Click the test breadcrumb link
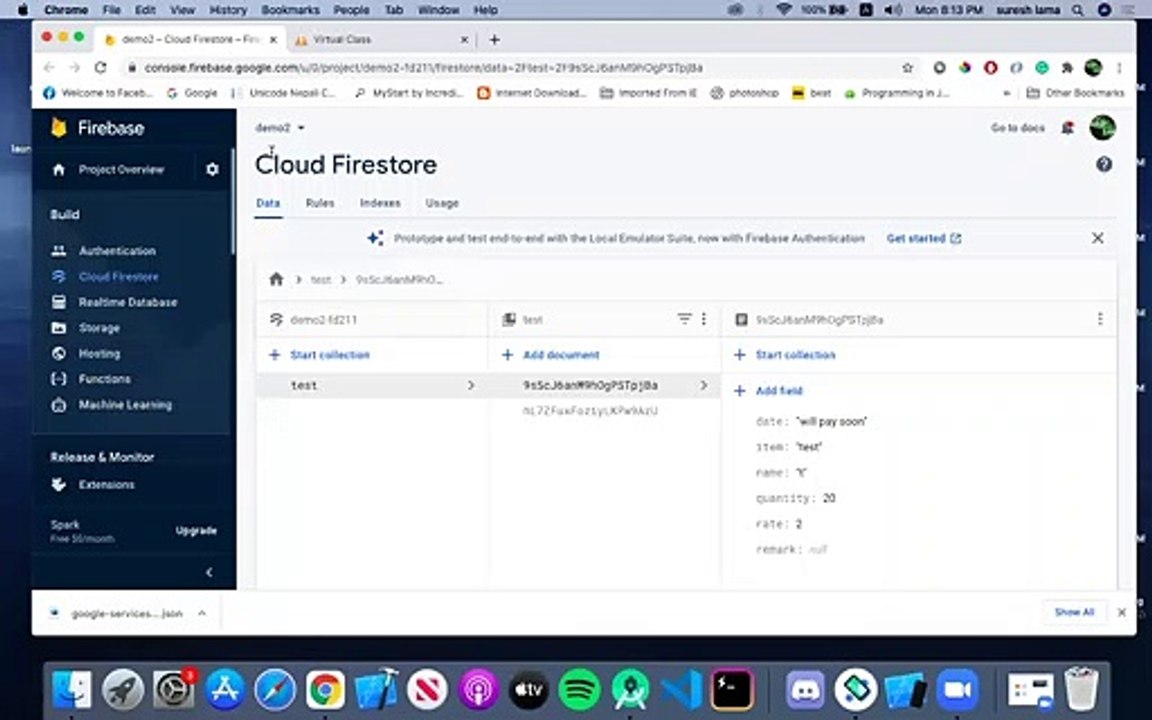 [320, 280]
